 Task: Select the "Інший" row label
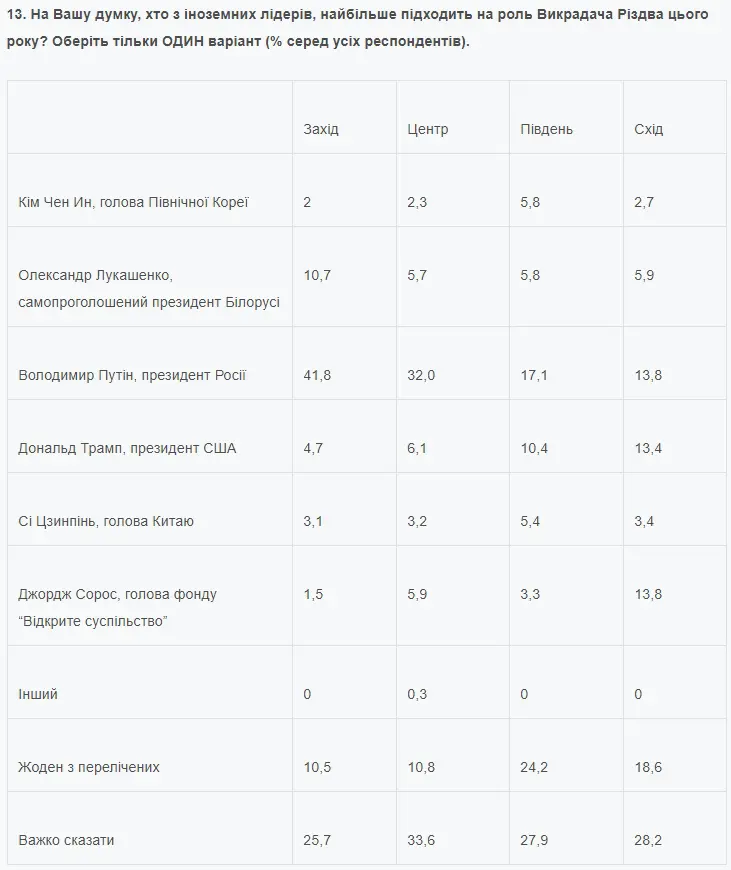tap(38, 694)
